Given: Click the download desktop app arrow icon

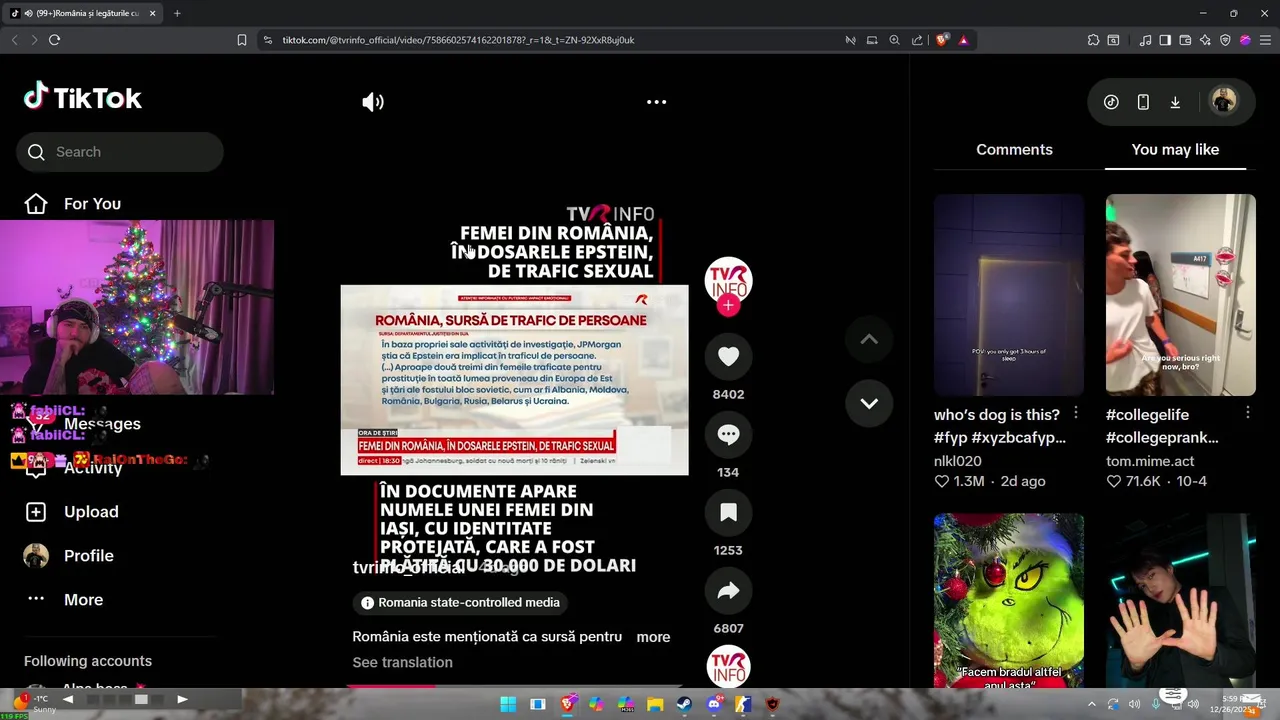Looking at the screenshot, I should click(1175, 102).
